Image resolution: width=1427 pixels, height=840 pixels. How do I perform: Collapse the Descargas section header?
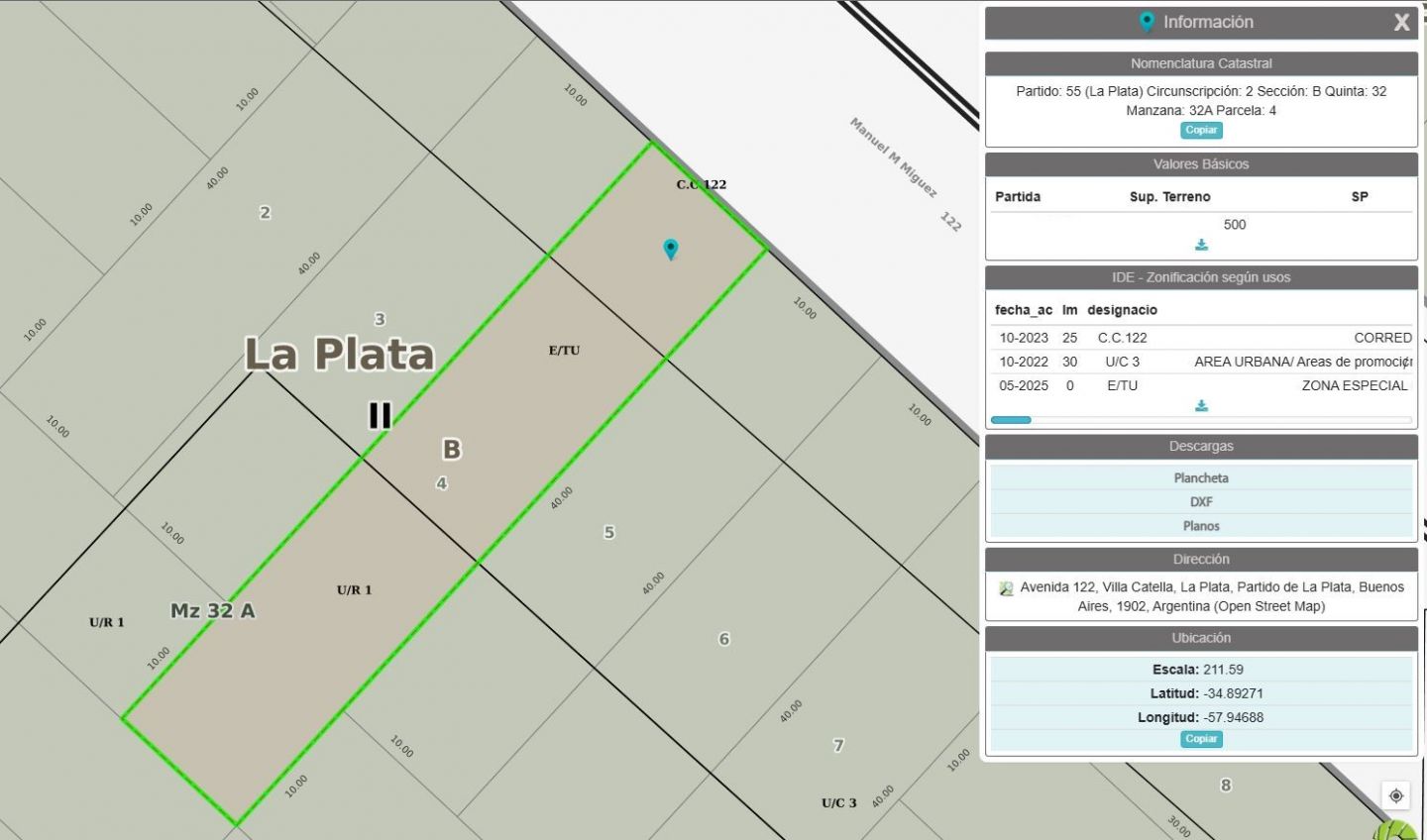coord(1201,447)
